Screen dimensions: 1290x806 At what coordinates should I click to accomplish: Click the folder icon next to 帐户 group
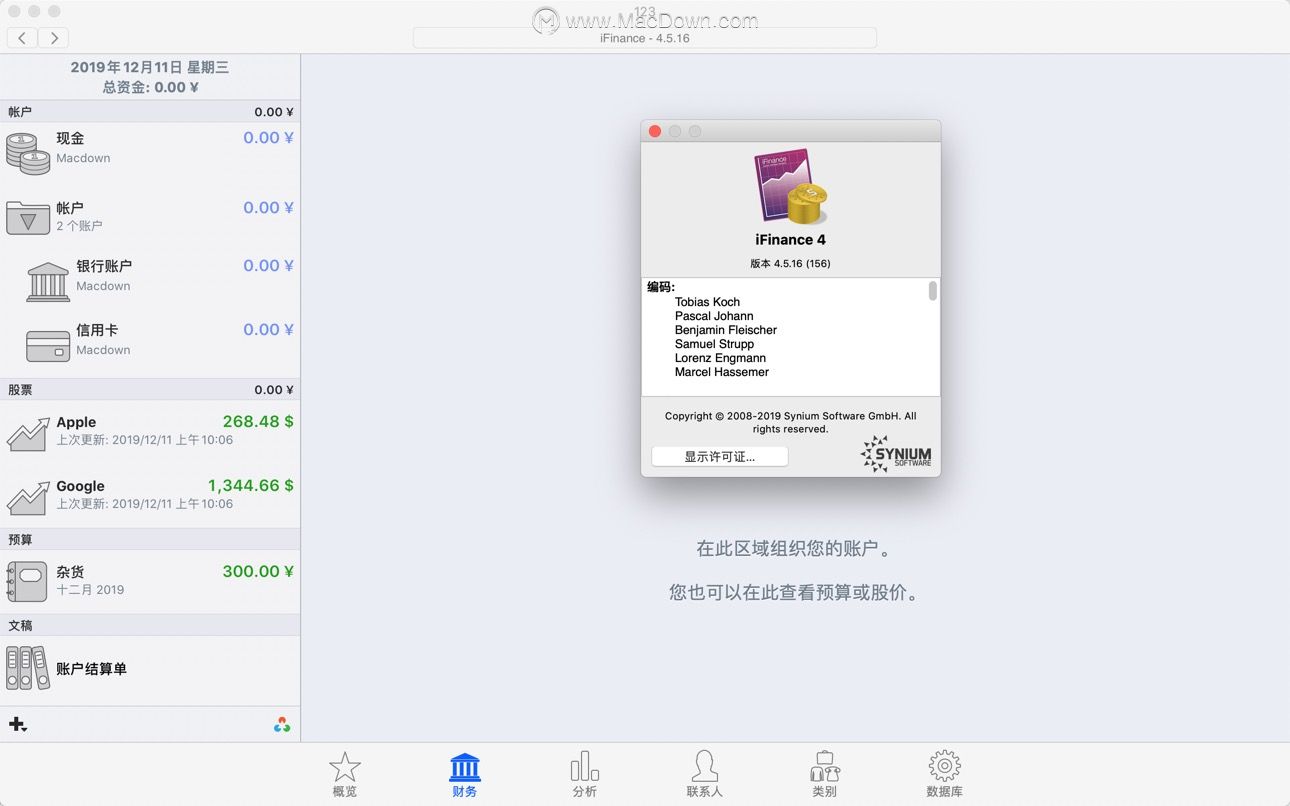click(x=28, y=217)
